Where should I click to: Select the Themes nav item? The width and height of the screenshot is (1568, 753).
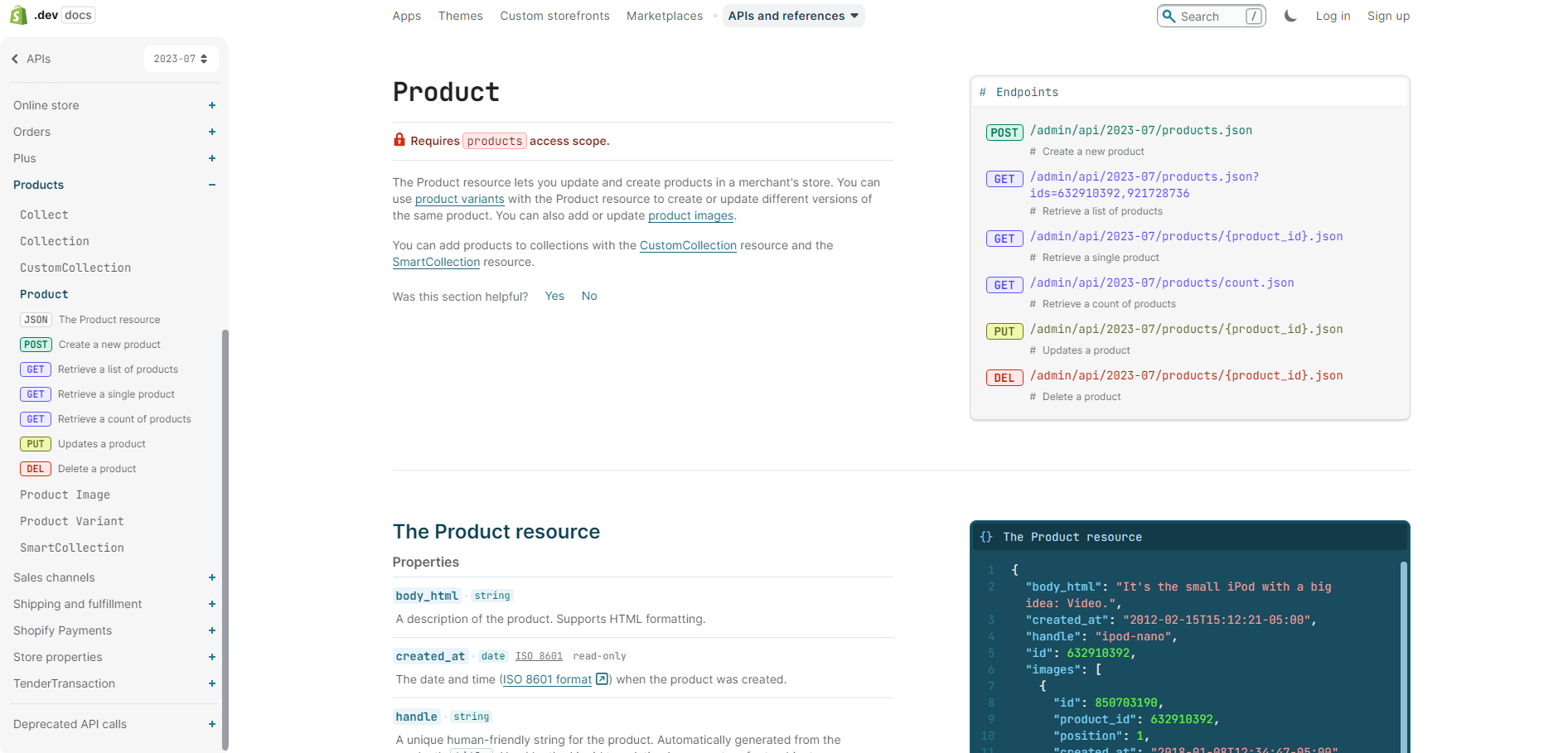pyautogui.click(x=461, y=15)
